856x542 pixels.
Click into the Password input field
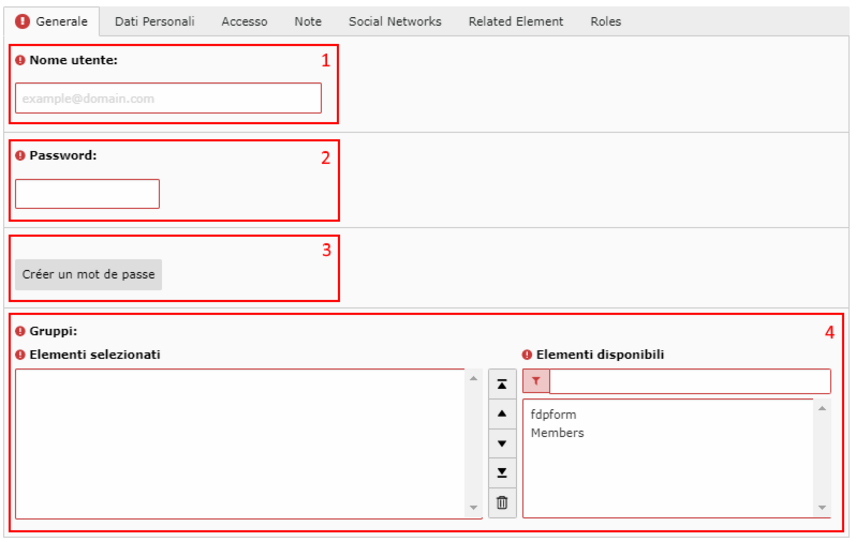click(x=87, y=194)
